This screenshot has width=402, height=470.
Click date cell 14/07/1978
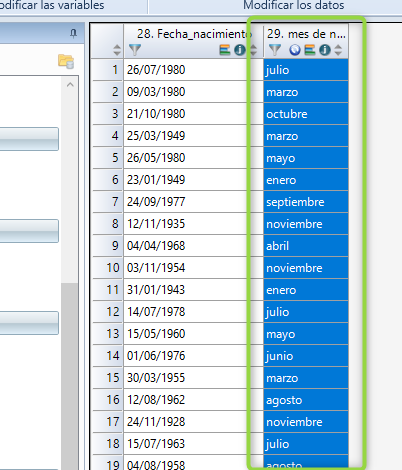(193, 312)
